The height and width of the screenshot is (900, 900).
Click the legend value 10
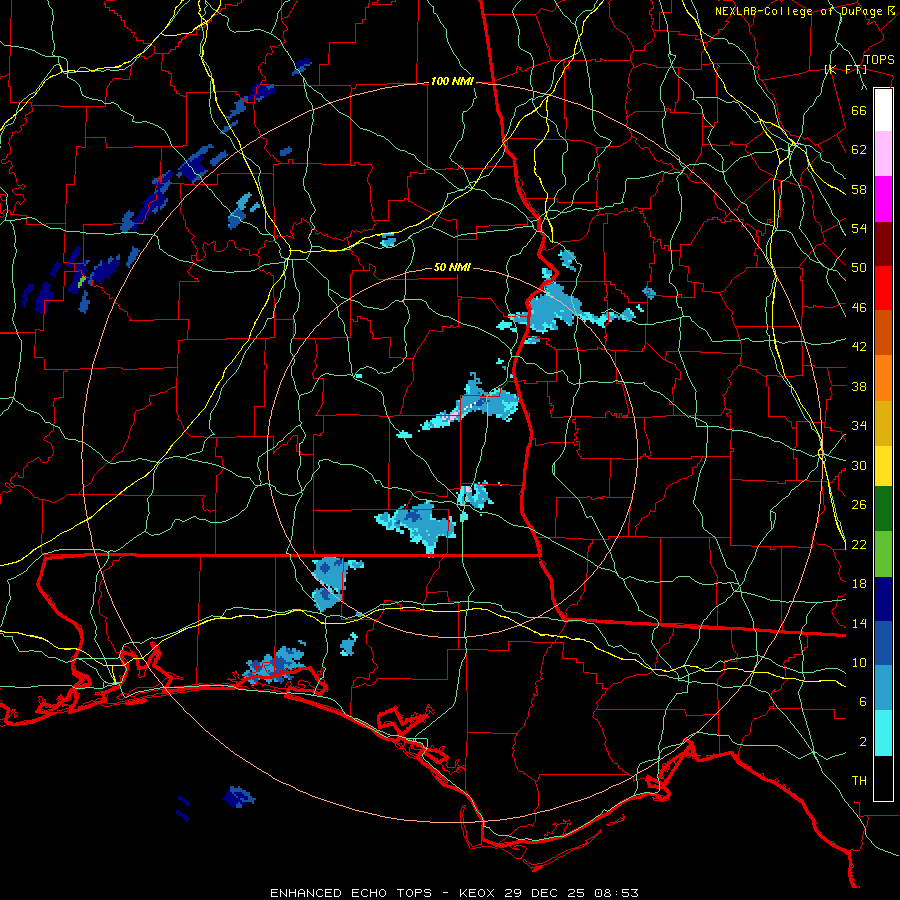(x=859, y=662)
